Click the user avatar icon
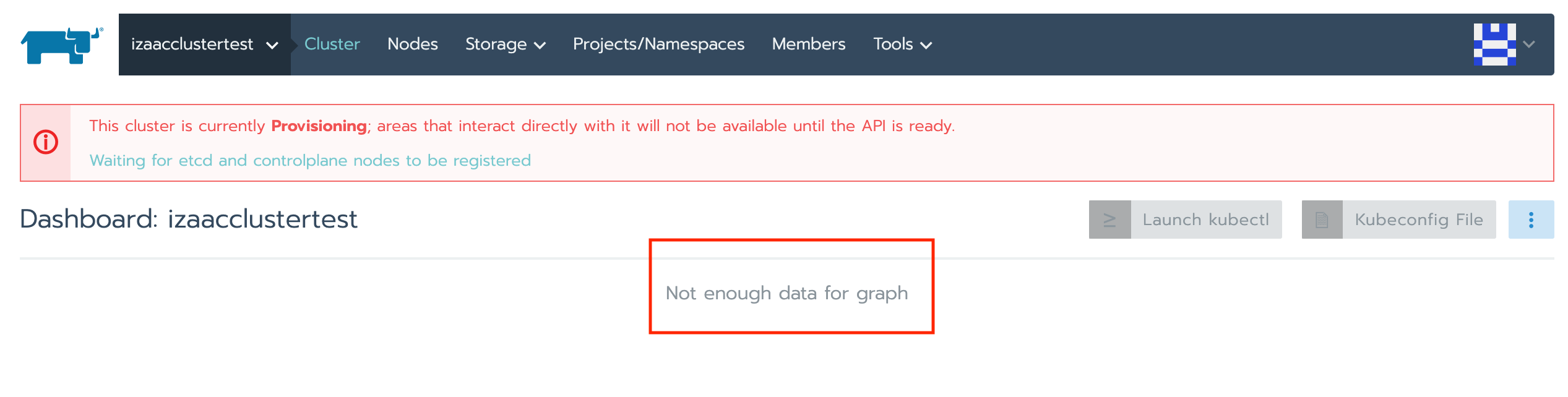 pyautogui.click(x=1496, y=44)
